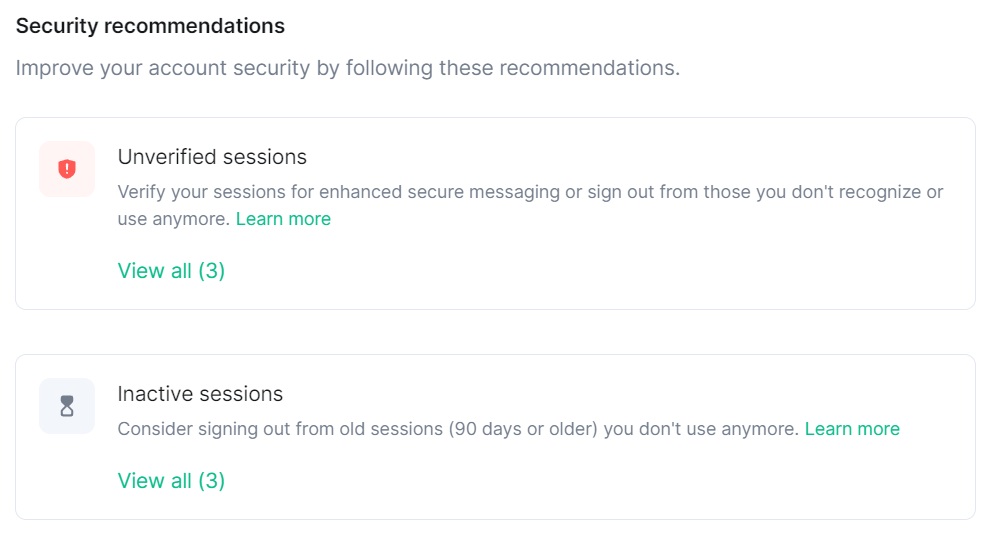Click the gray tile behind the hourglass
The image size is (998, 535).
pos(67,406)
